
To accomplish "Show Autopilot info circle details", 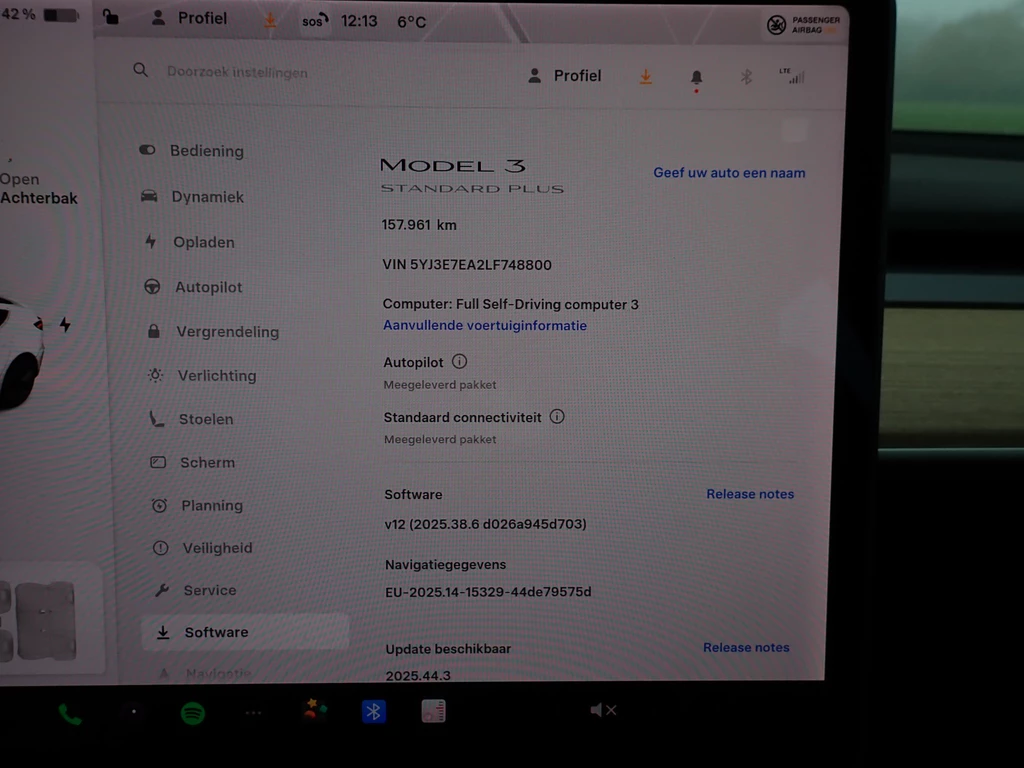I will 459,362.
